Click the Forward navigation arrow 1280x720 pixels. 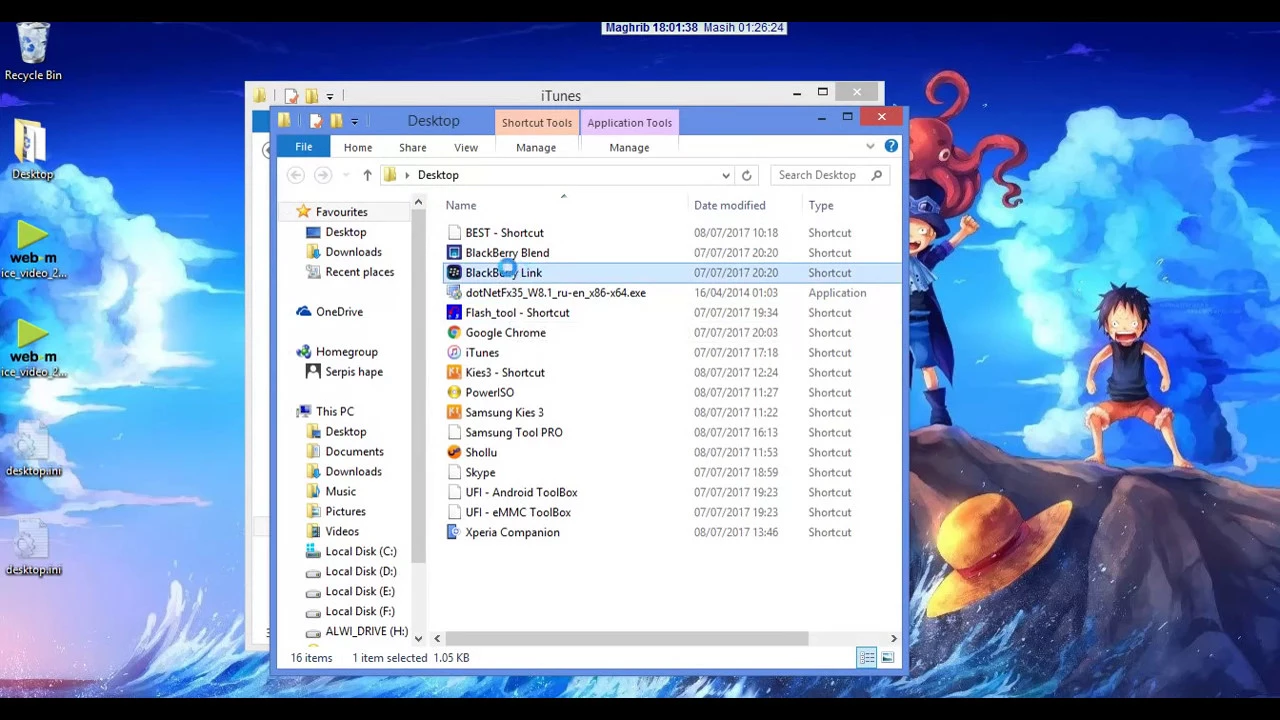click(322, 175)
